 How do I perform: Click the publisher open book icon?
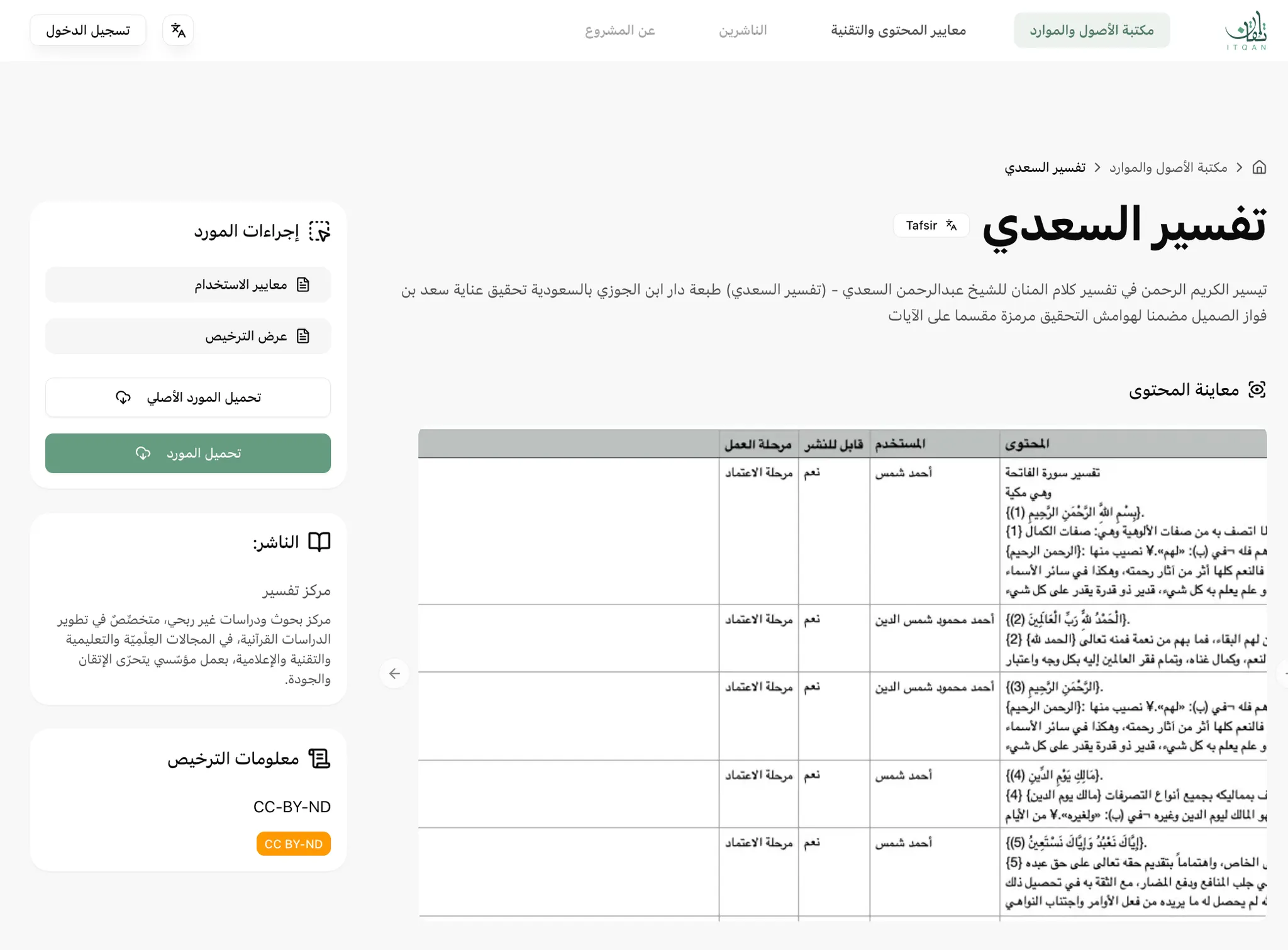[319, 542]
